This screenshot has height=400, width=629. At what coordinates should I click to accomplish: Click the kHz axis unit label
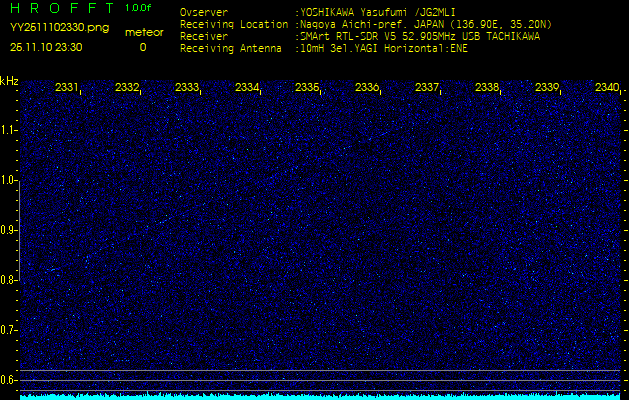coord(9,81)
